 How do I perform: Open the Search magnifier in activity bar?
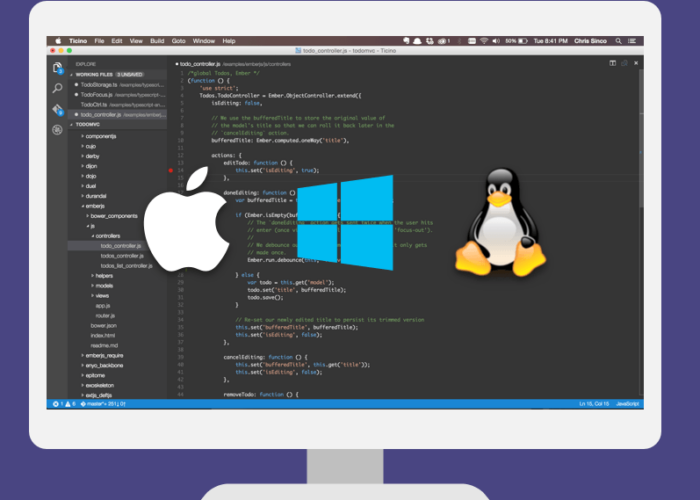[x=57, y=88]
